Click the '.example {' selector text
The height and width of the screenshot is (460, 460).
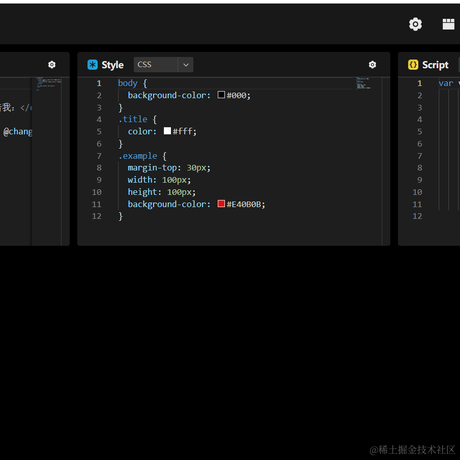pyautogui.click(x=142, y=156)
